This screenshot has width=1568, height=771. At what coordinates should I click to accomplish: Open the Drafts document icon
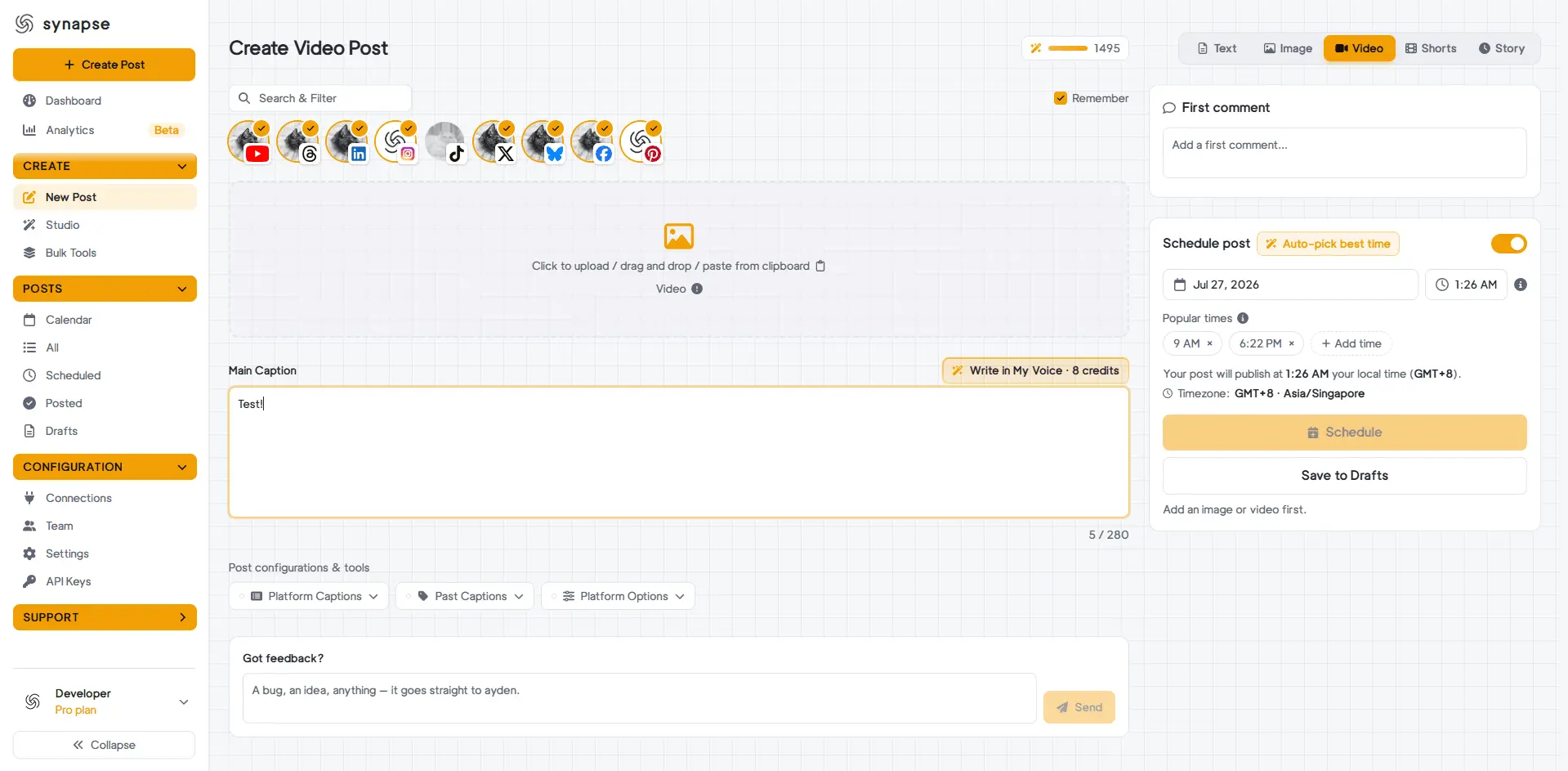(29, 431)
